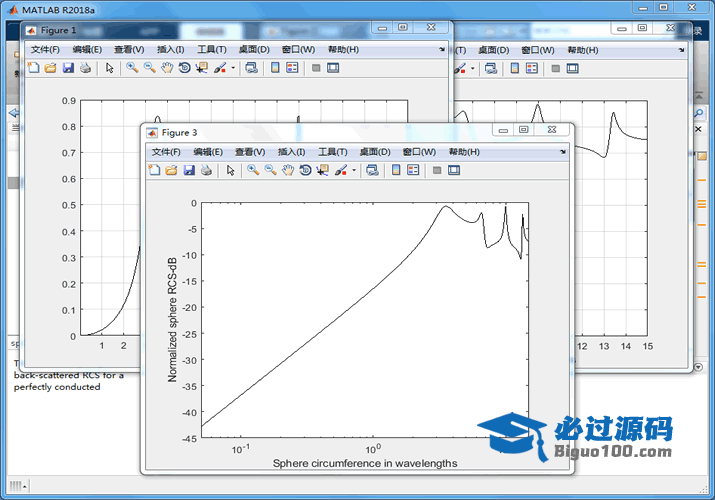Insert Legend icon in Figure 3 toolbar
The image size is (715, 500).
pyautogui.click(x=413, y=170)
